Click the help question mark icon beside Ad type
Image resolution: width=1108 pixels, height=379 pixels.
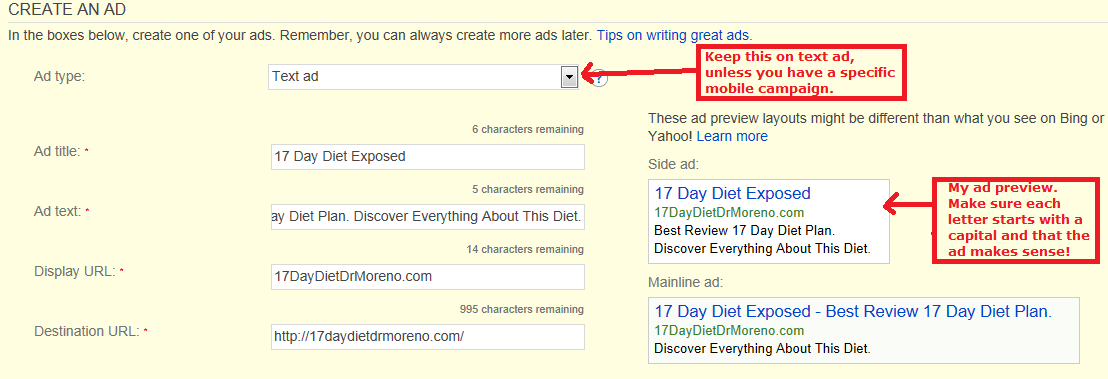pyautogui.click(x=599, y=78)
